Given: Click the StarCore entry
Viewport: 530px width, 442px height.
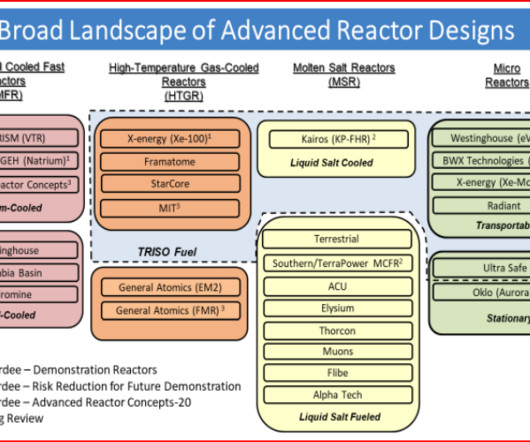Looking at the screenshot, I should (170, 184).
